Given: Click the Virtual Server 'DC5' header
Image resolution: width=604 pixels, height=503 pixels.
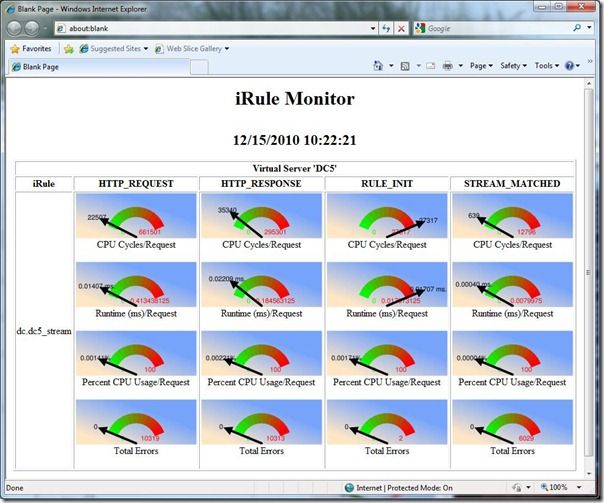Looking at the screenshot, I should tap(295, 168).
